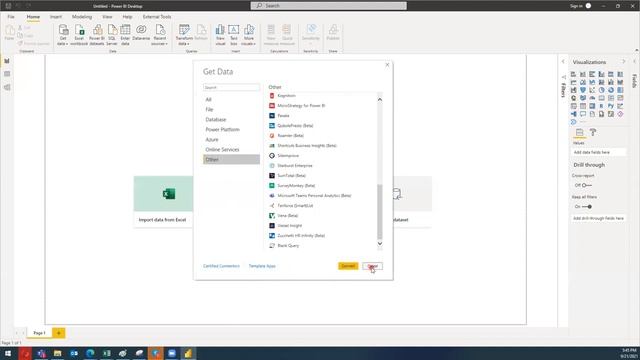Click the Vena (Beta) connector icon
Image resolution: width=640 pixels, height=360 pixels.
[x=272, y=216]
